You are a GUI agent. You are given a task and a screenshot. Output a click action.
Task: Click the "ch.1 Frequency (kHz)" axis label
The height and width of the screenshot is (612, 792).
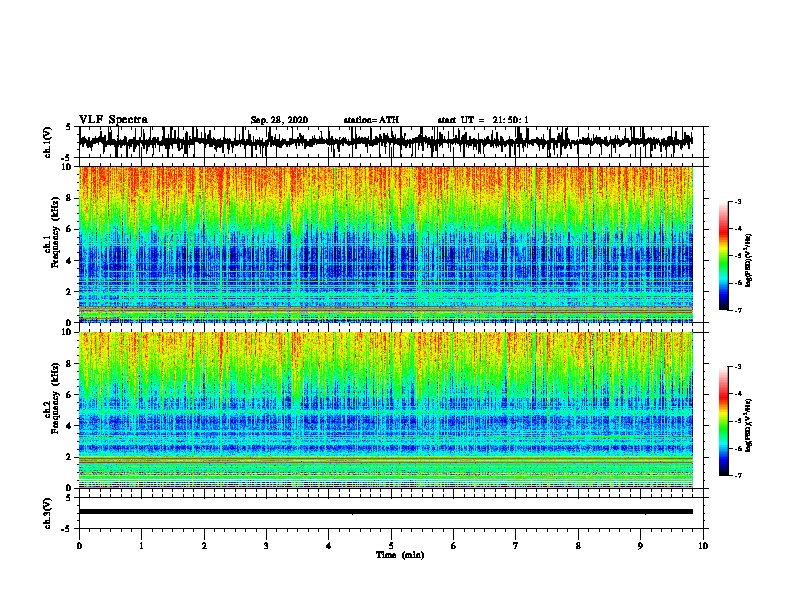click(x=54, y=233)
